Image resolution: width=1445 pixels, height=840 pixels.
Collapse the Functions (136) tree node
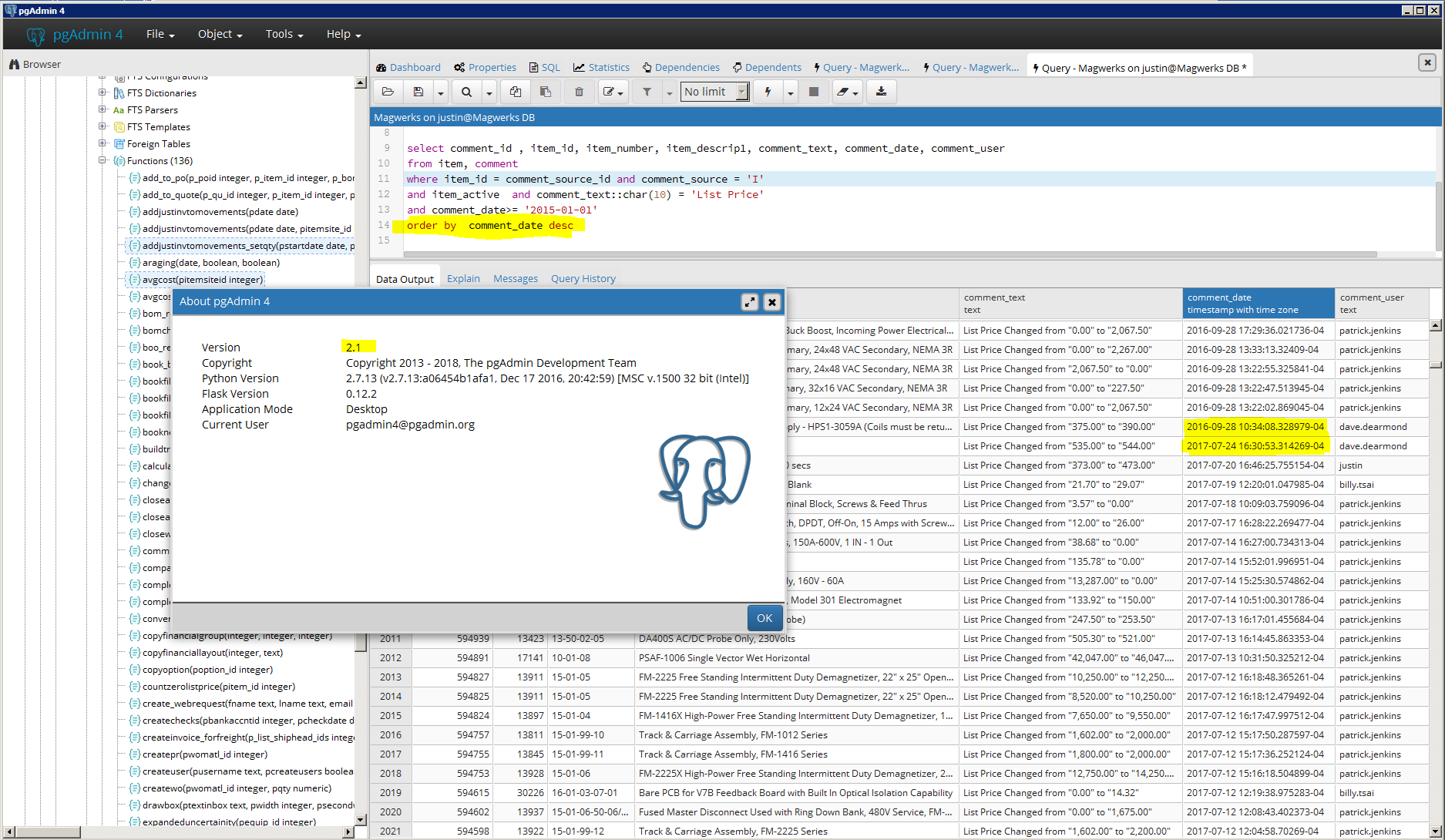click(x=102, y=160)
